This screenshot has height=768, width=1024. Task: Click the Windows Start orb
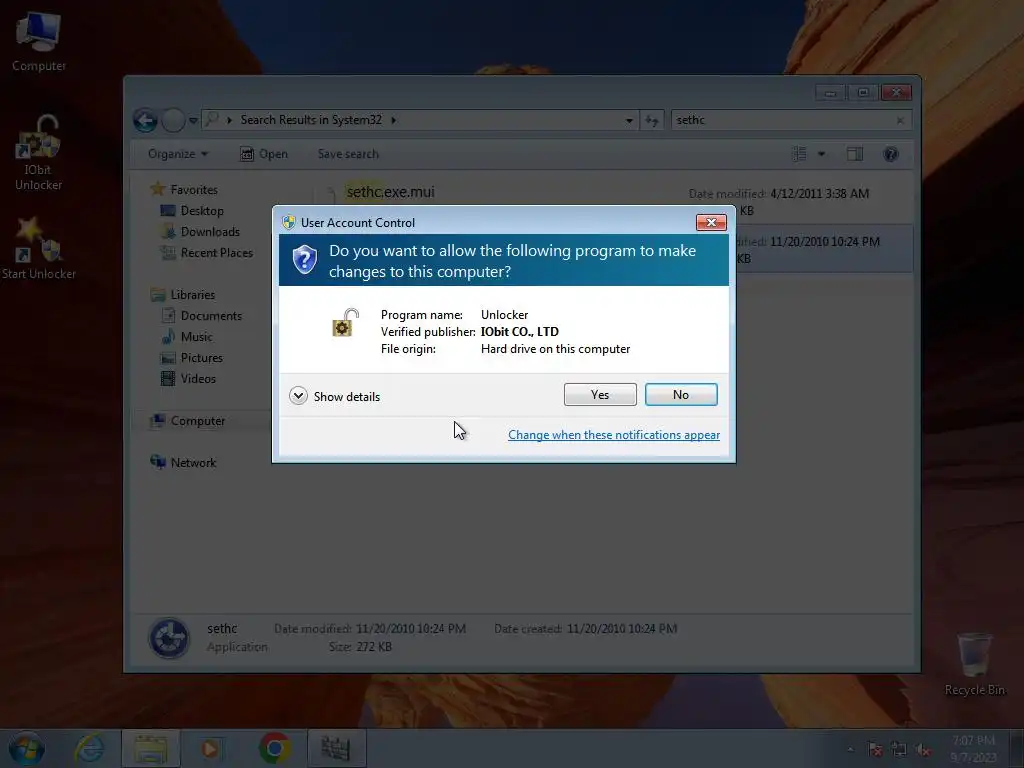coord(27,748)
